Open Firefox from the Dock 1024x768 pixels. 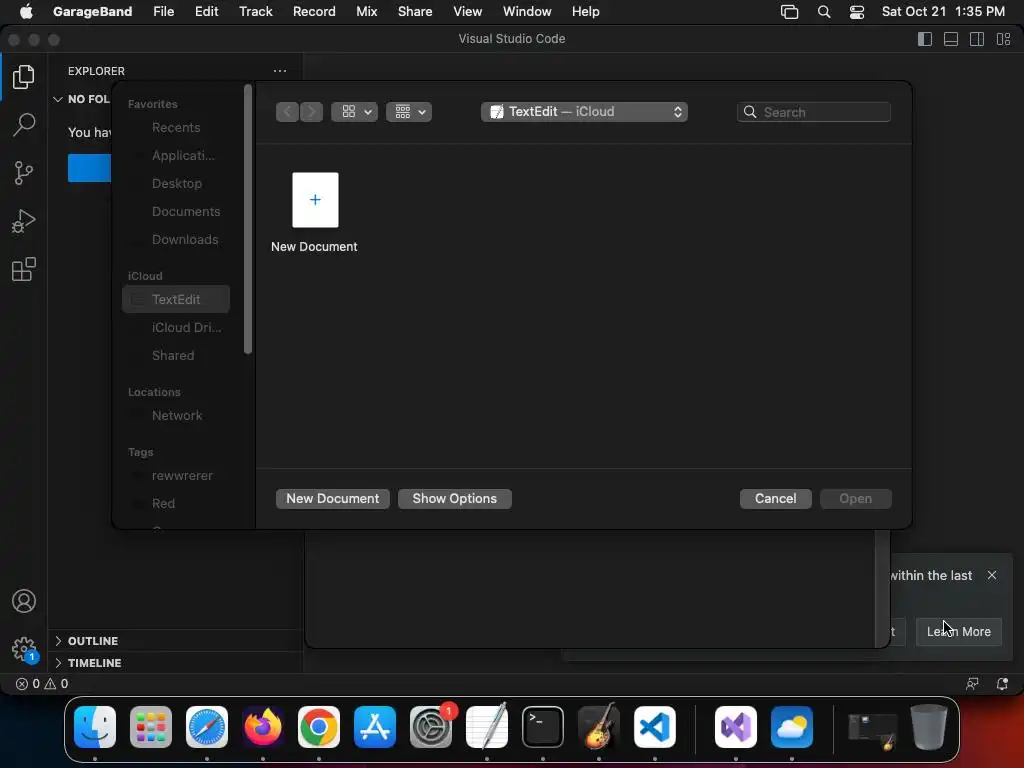click(263, 727)
